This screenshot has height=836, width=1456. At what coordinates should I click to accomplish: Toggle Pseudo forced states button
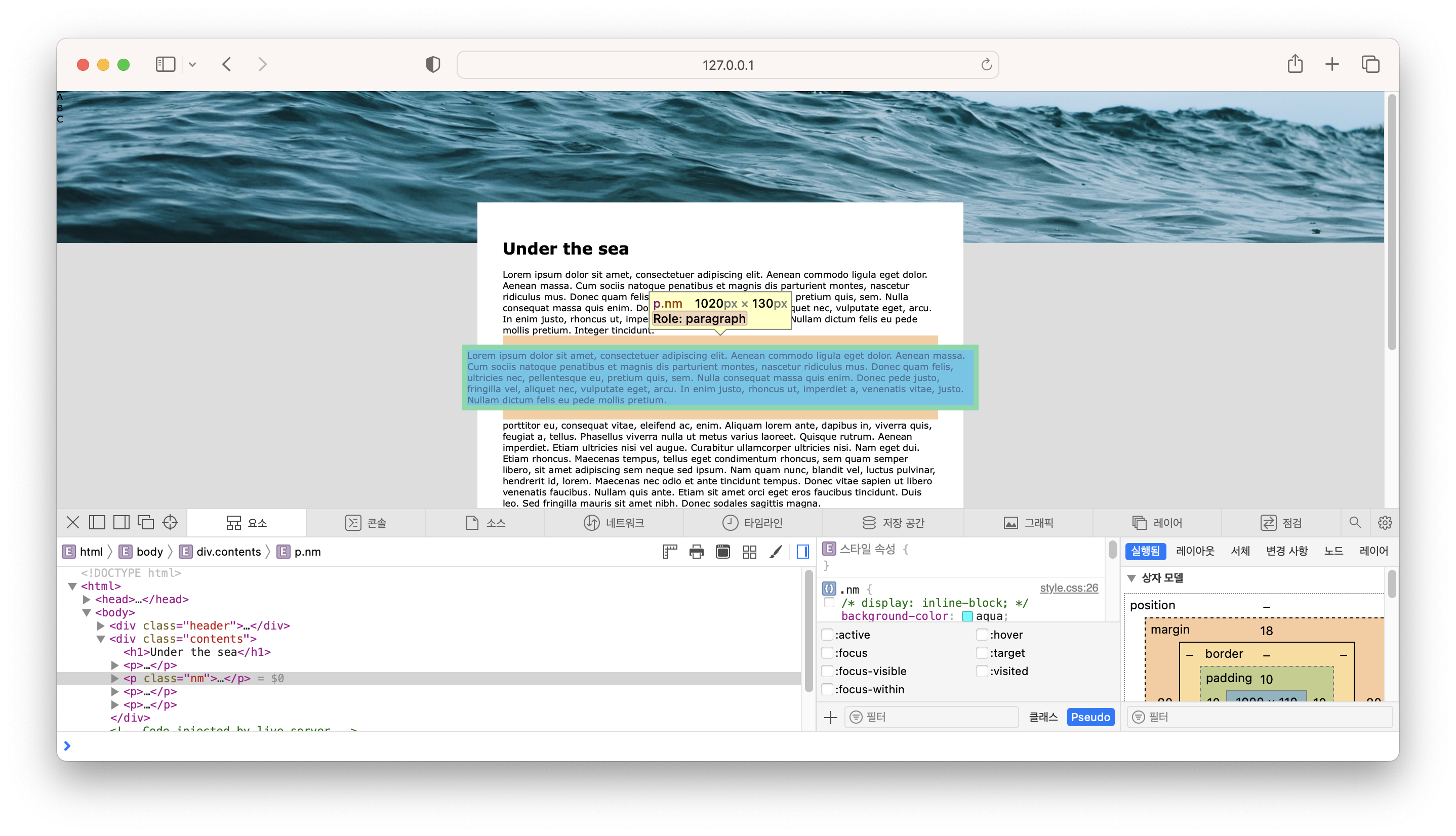pos(1090,717)
